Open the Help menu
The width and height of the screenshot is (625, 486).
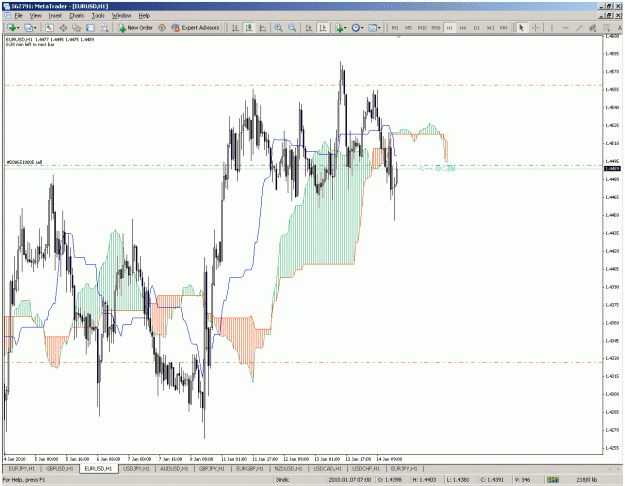[x=144, y=16]
